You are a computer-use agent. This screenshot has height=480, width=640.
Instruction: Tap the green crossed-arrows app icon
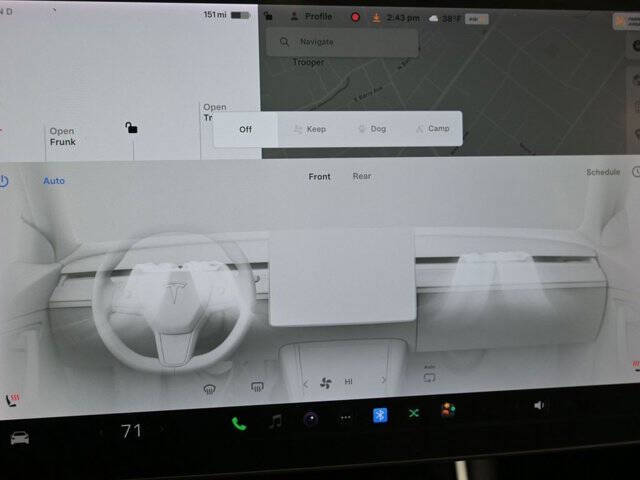point(414,413)
